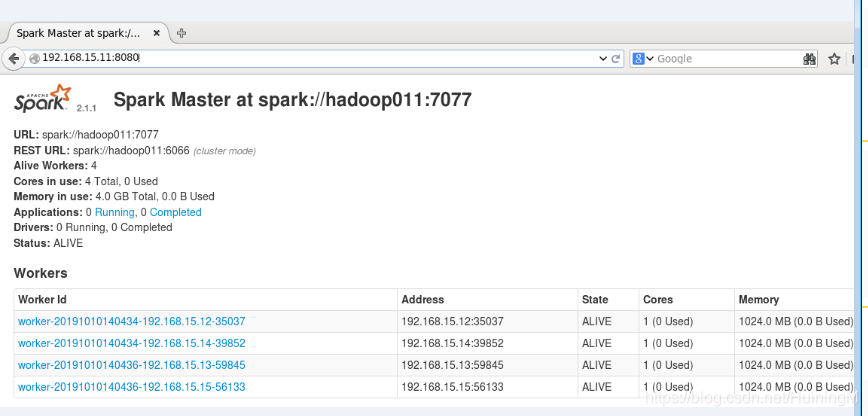Click the Cores in use line
This screenshot has width=868, height=416.
(86, 181)
